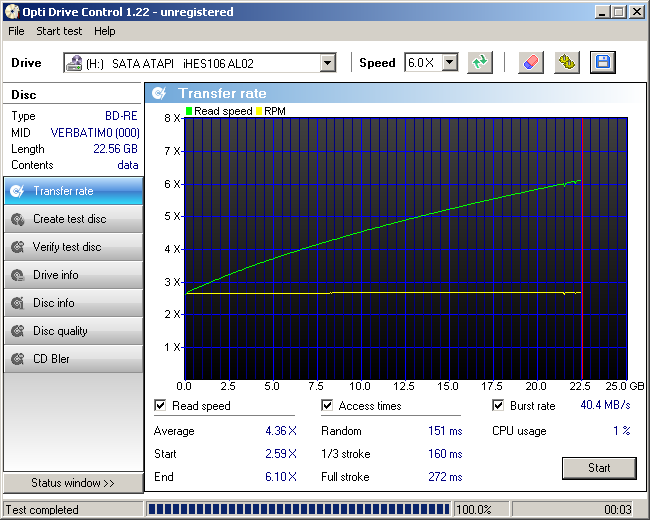
Task: Click the Contents value data
Action: [x=128, y=165]
